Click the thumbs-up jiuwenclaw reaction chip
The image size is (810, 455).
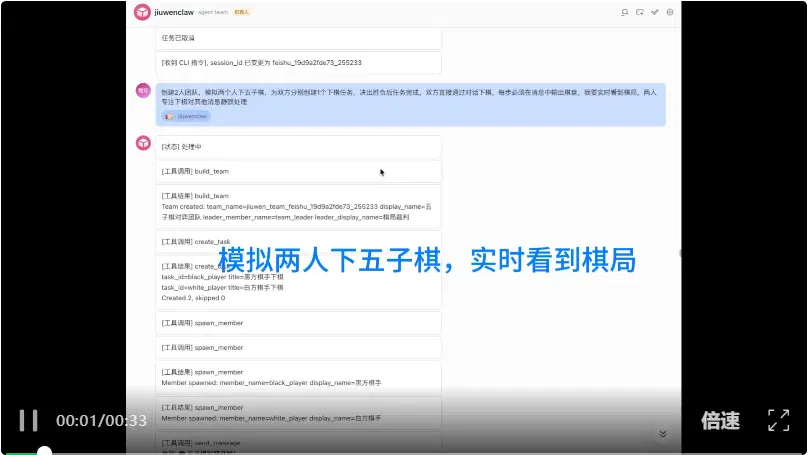[x=186, y=116]
